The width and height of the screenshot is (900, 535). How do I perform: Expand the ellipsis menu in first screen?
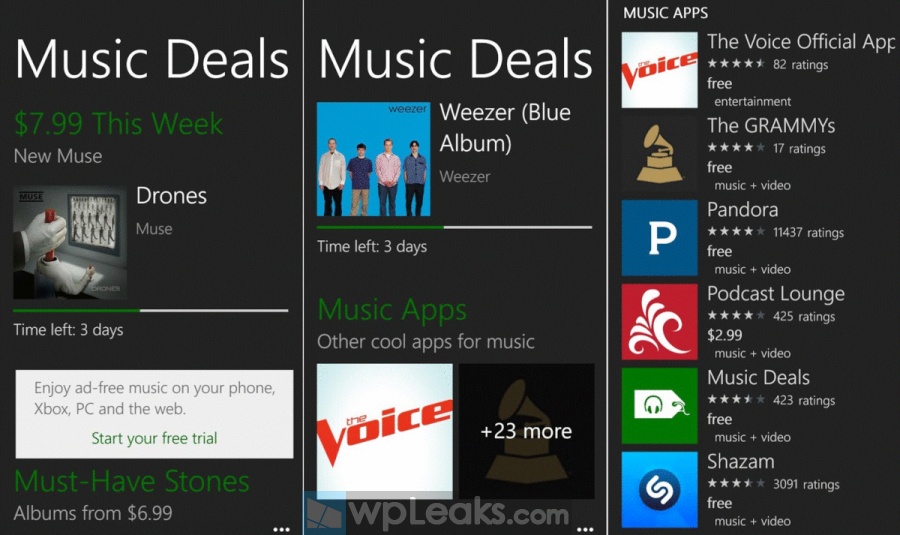281,529
